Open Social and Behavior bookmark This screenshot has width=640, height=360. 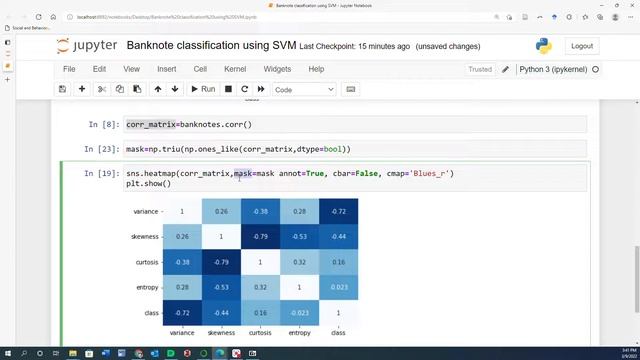[x=28, y=28]
